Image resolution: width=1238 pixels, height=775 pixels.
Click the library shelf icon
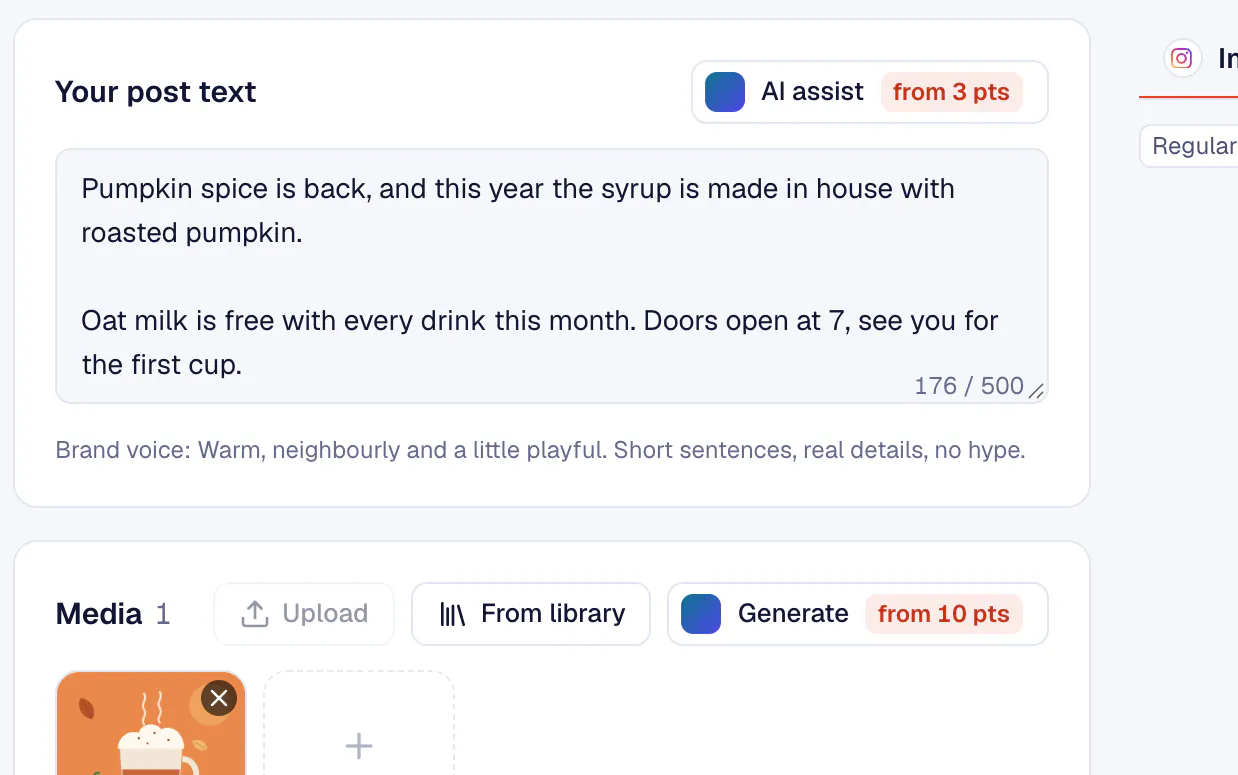[453, 614]
